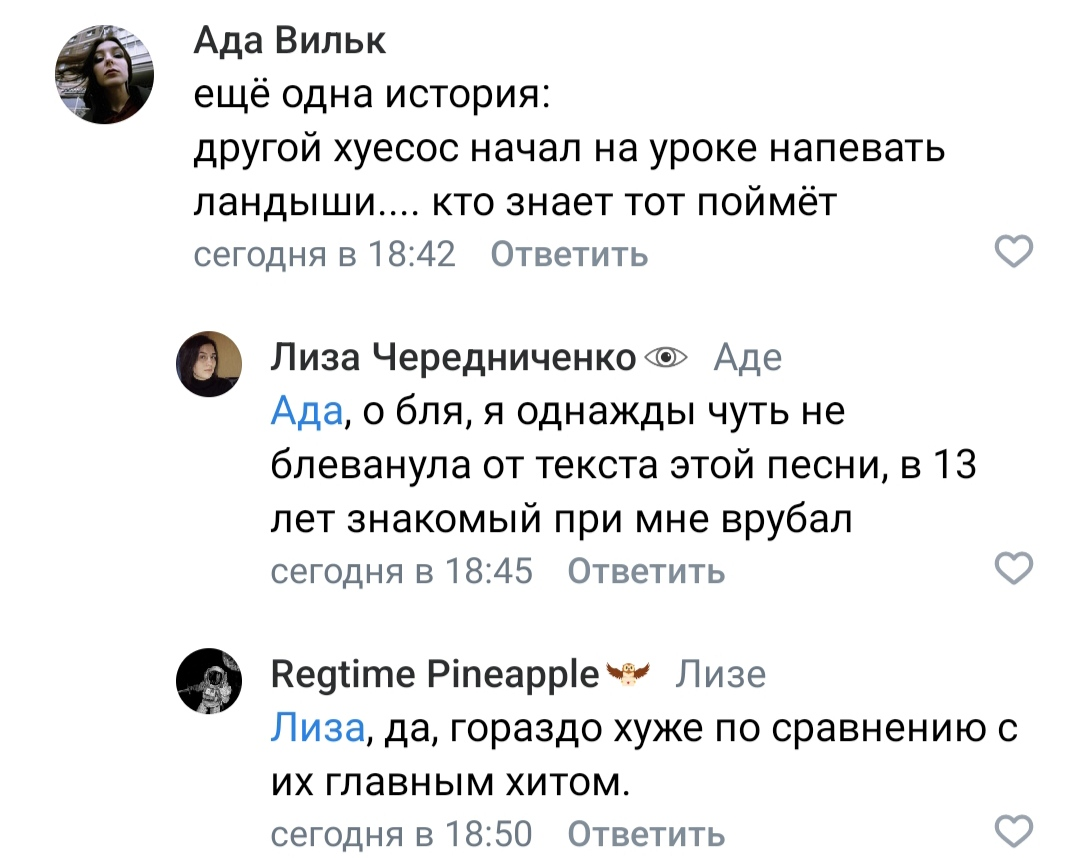Open the "сегодня в 18:42" timestamp
1080x858 pixels.
(x=324, y=255)
